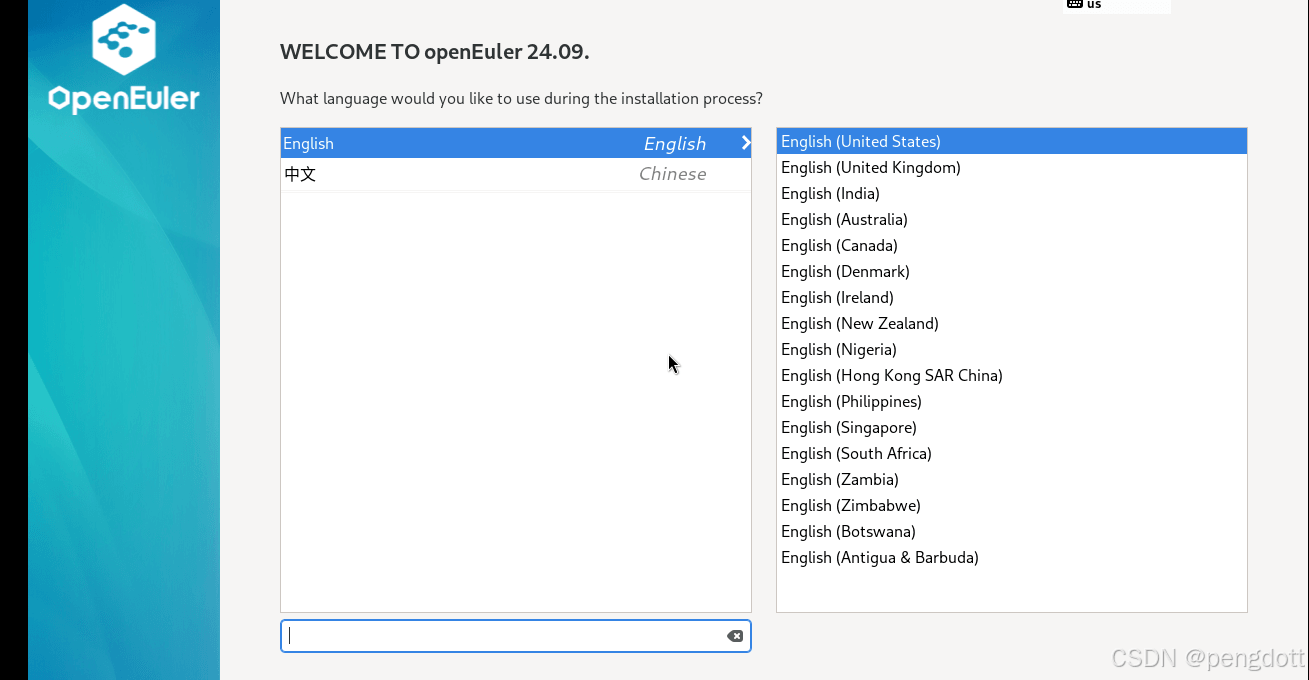The image size is (1309, 680).
Task: Choose English (Australia) locale
Action: coord(1012,219)
